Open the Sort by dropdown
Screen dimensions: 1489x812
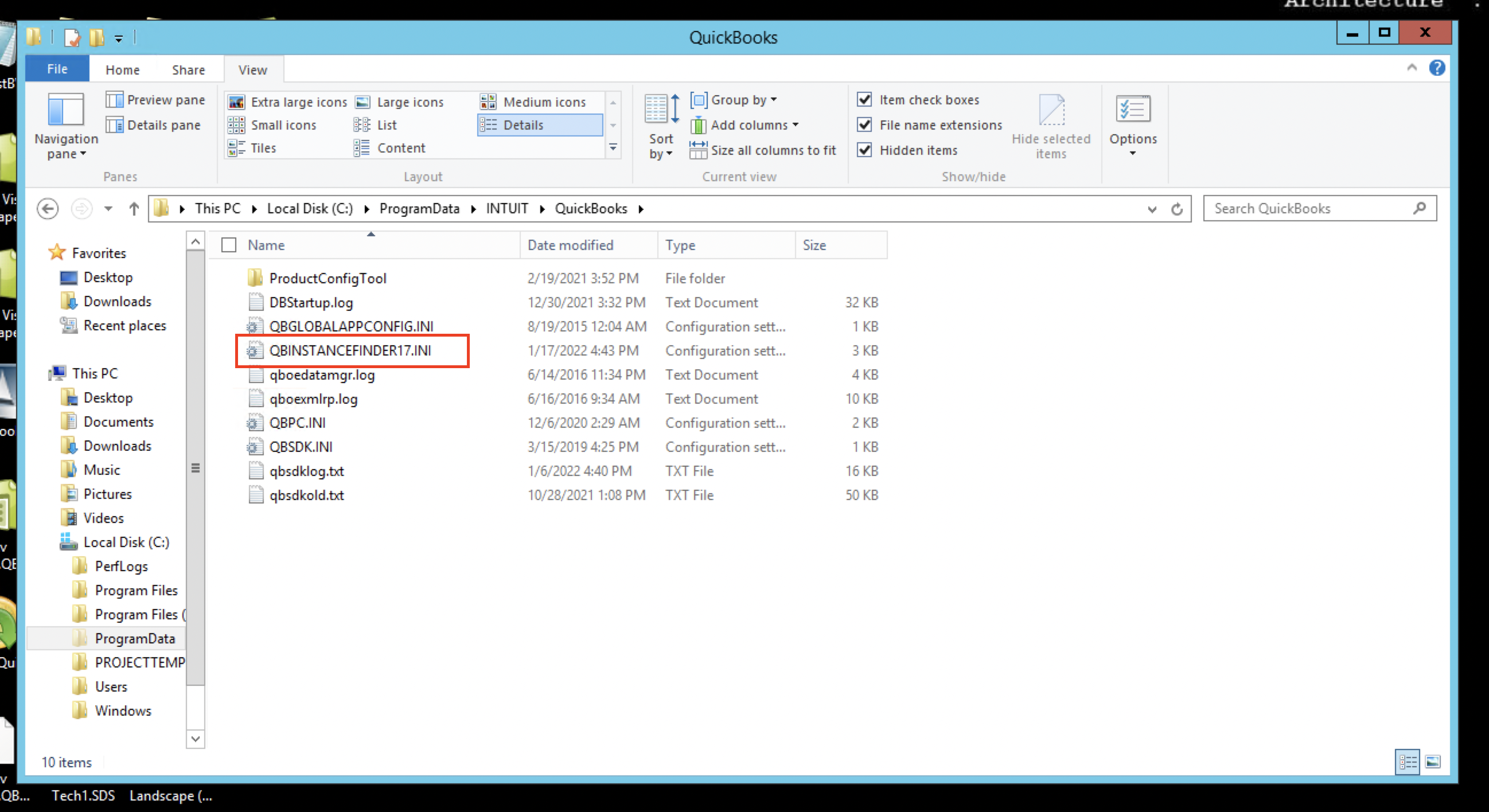point(660,127)
